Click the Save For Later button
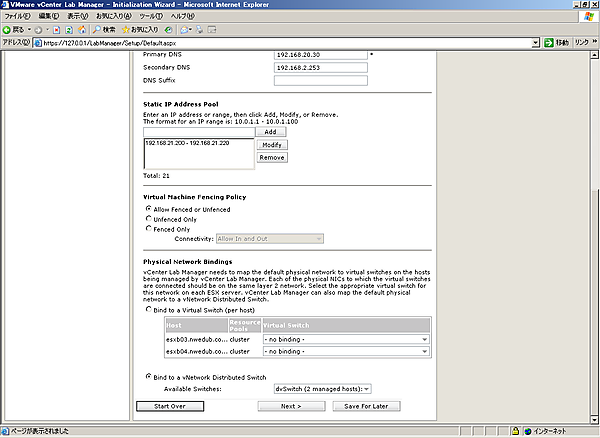The width and height of the screenshot is (600, 438). click(x=365, y=407)
